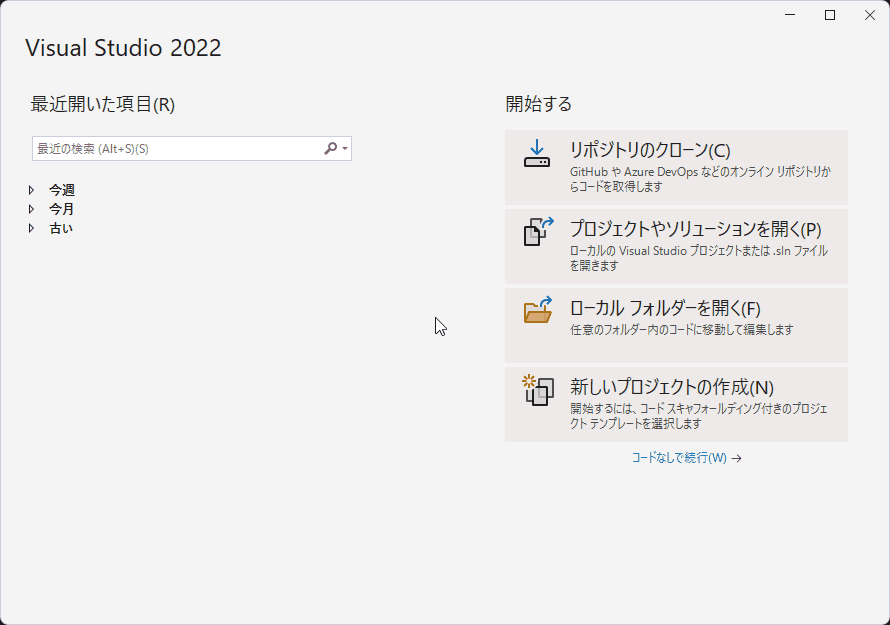Click the open local folder icon
Viewport: 890px width, 625px height.
[538, 309]
